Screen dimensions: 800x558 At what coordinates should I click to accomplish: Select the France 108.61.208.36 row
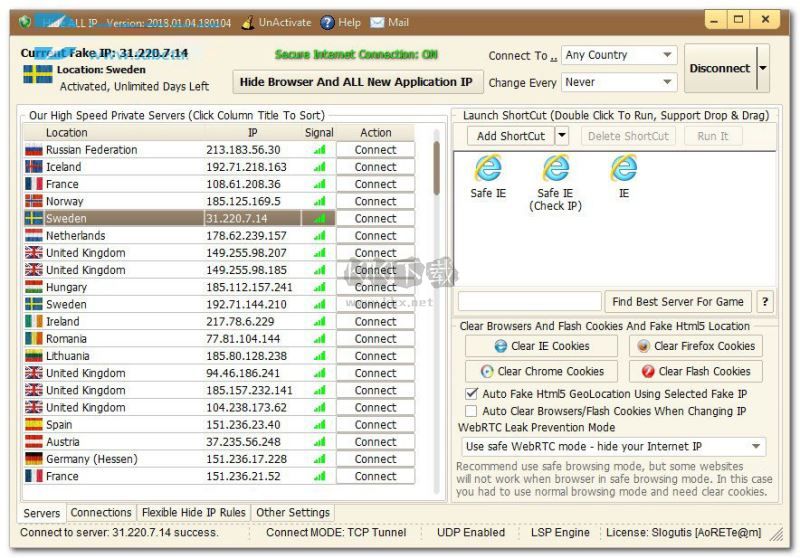[x=219, y=184]
